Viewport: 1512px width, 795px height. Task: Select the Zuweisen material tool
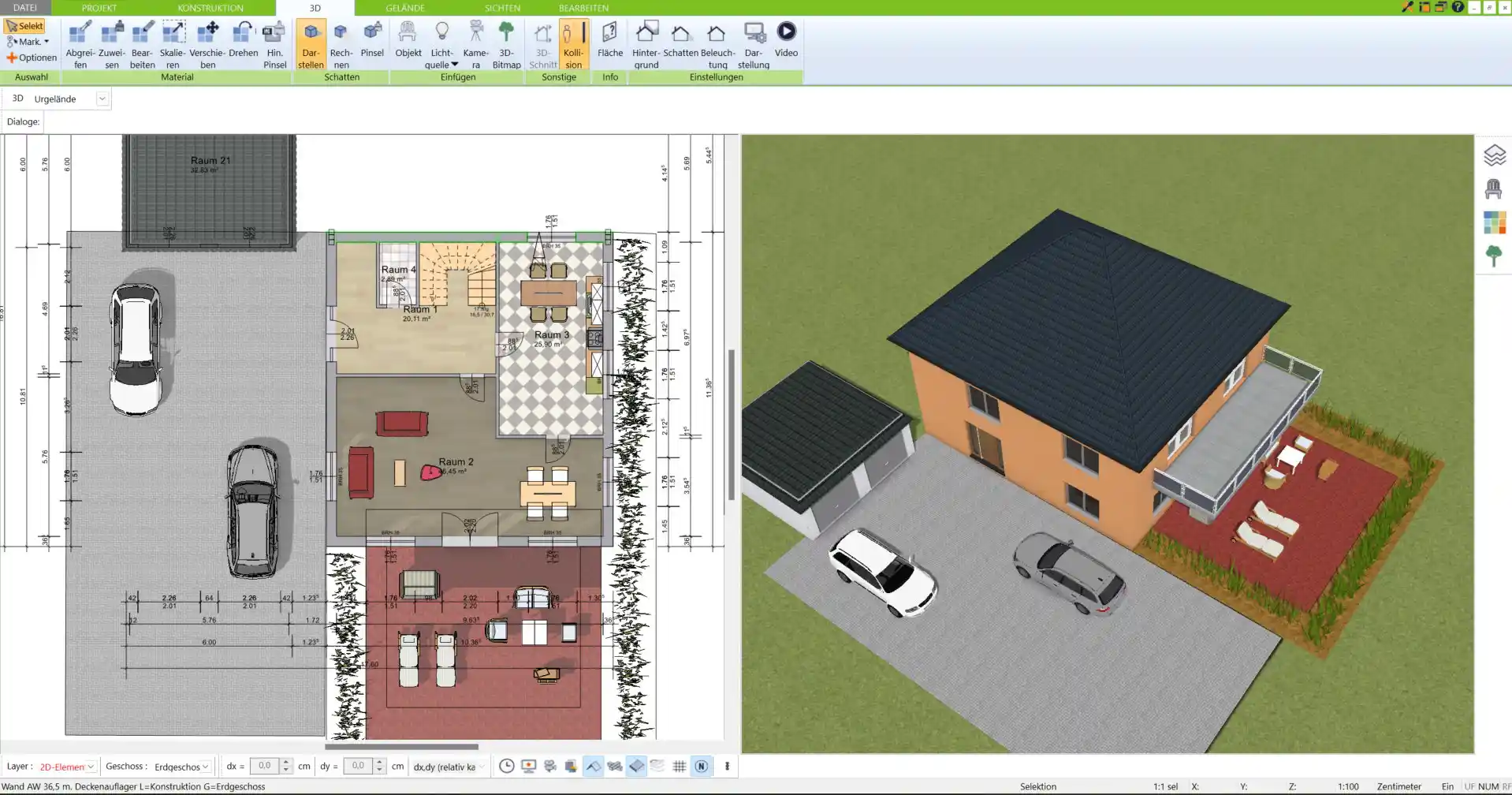112,45
